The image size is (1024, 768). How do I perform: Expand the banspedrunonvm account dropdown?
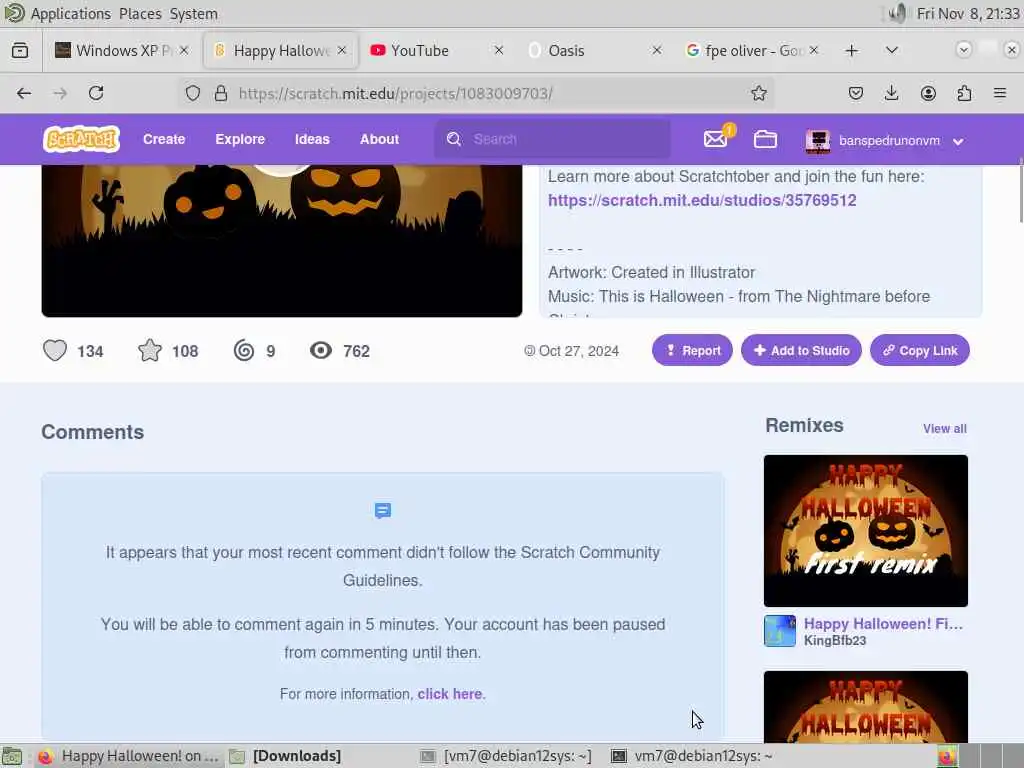coord(958,142)
